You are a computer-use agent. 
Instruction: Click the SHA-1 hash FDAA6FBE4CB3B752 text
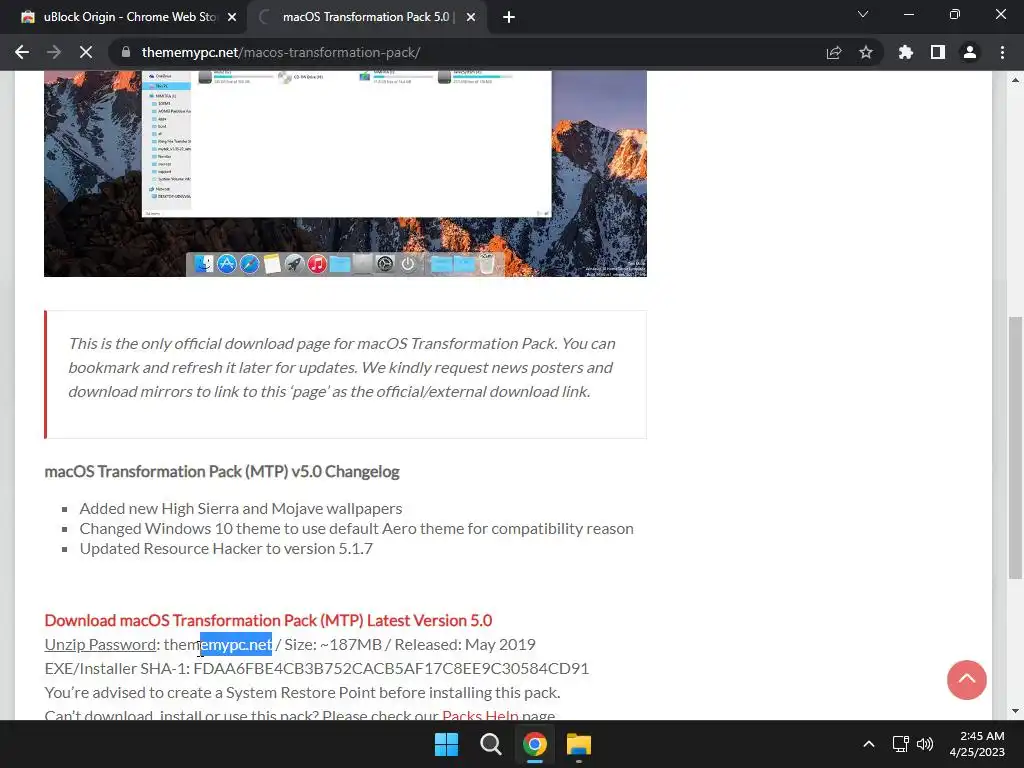coord(391,669)
